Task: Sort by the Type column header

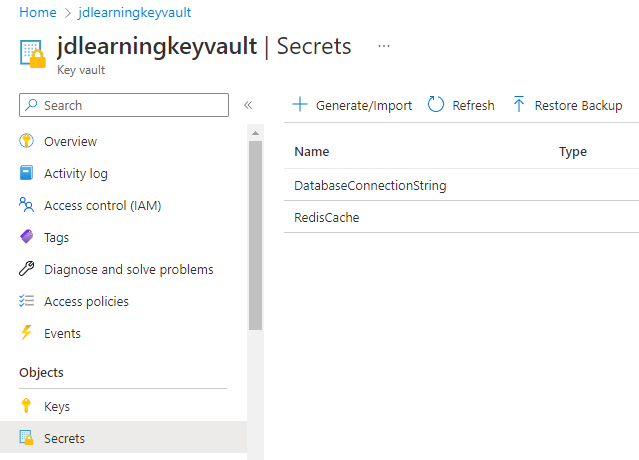Action: click(x=573, y=152)
